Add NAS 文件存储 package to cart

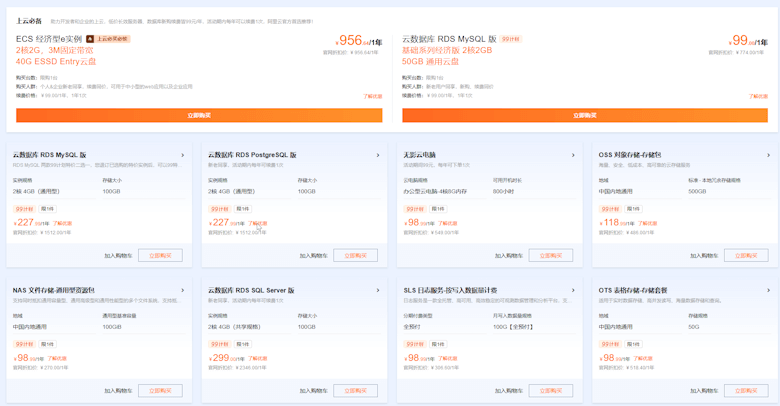tap(118, 390)
